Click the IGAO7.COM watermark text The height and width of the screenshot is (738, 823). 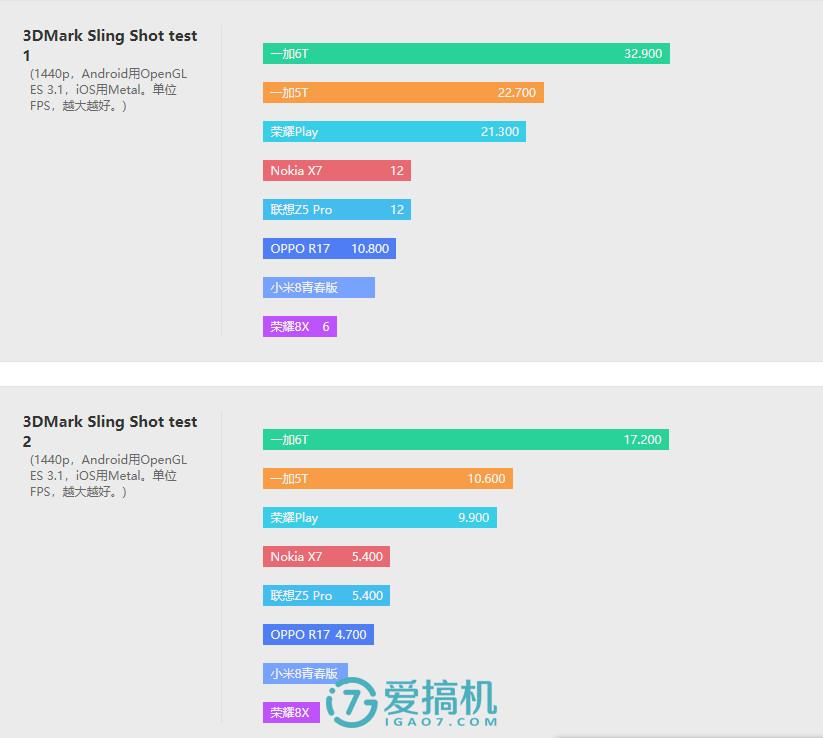pos(441,722)
